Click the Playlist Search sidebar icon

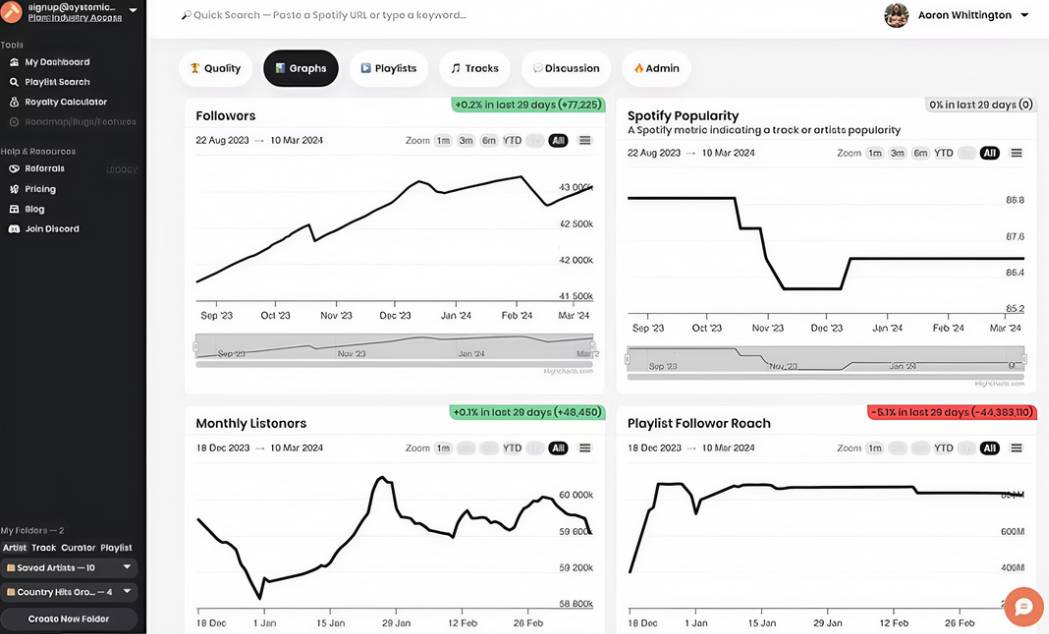coord(15,82)
